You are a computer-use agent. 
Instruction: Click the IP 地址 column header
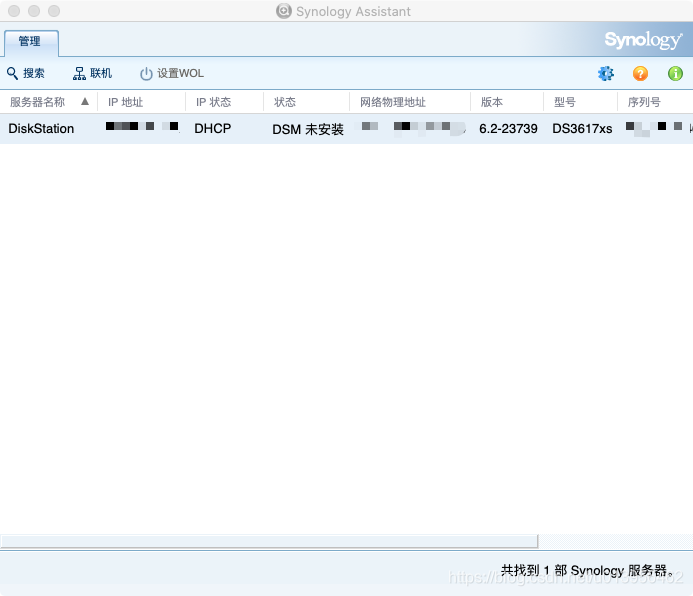(x=141, y=102)
